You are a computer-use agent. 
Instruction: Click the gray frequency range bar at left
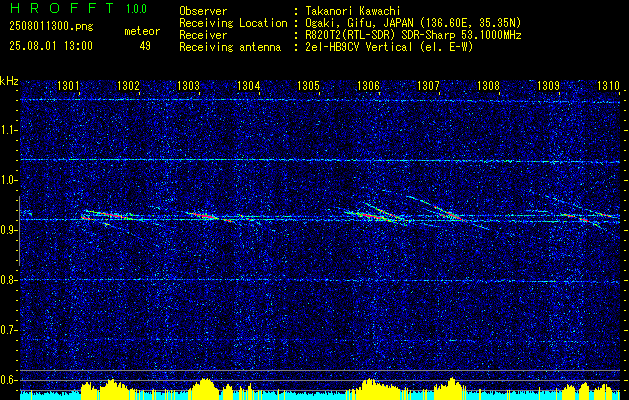point(19,231)
